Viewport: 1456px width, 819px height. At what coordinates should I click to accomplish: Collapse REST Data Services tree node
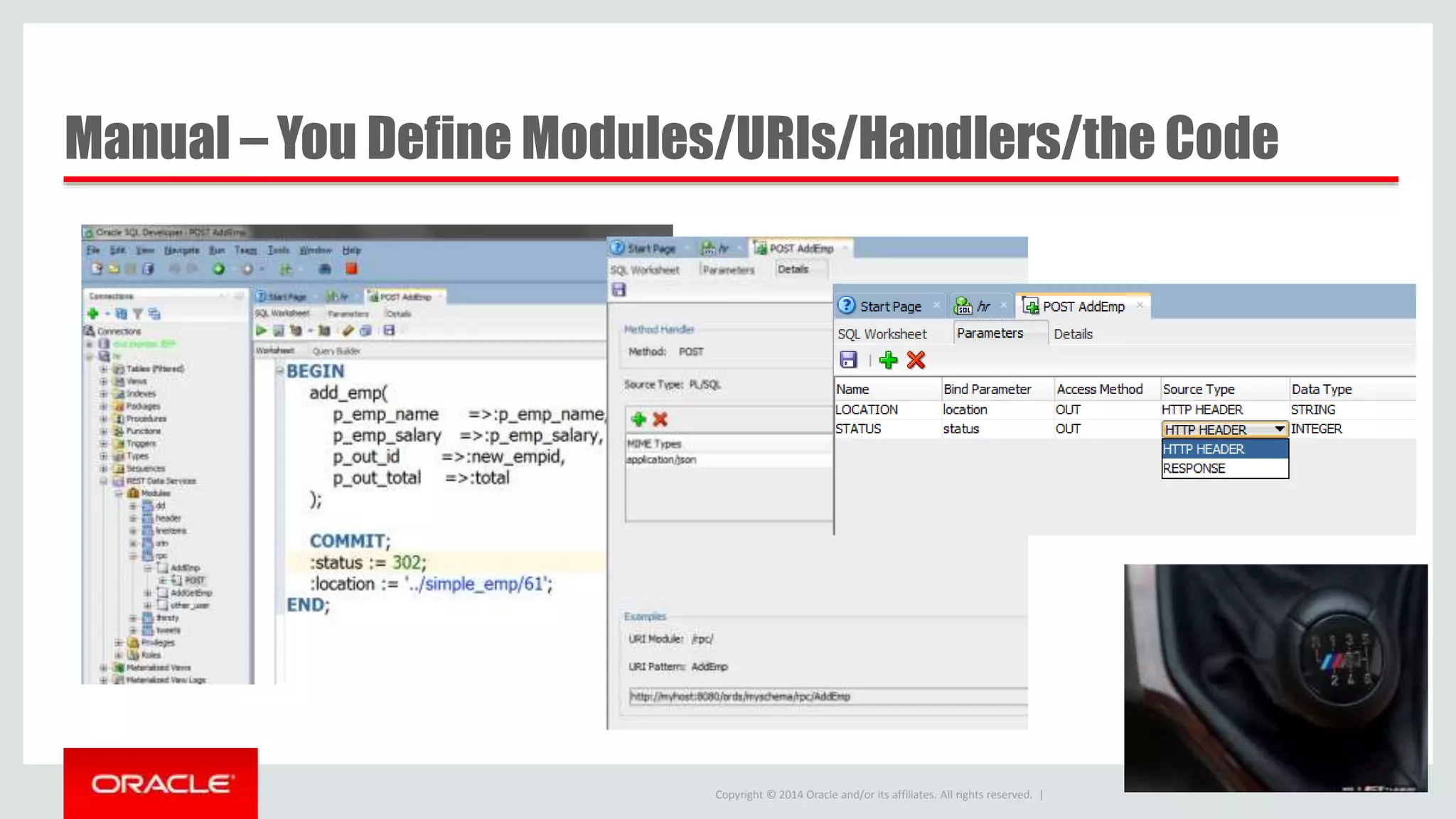pos(104,481)
